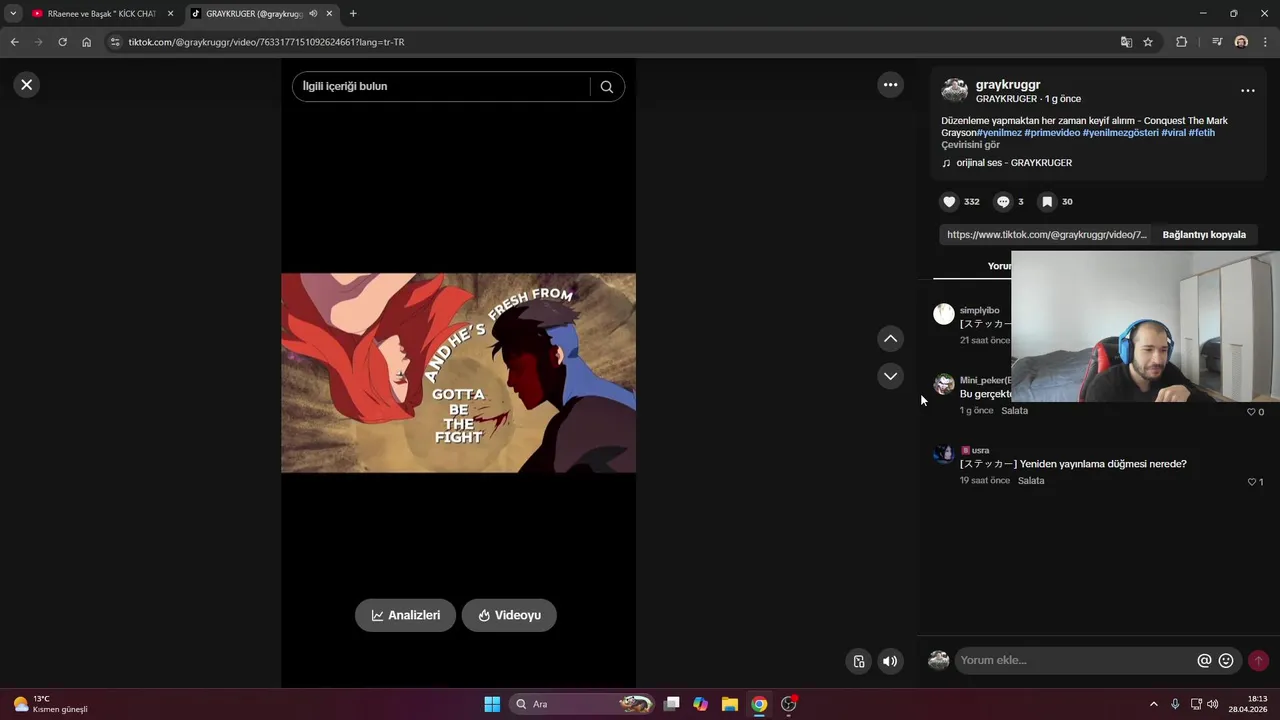Click the browser home icon
This screenshot has height=720, width=1280.
(87, 42)
